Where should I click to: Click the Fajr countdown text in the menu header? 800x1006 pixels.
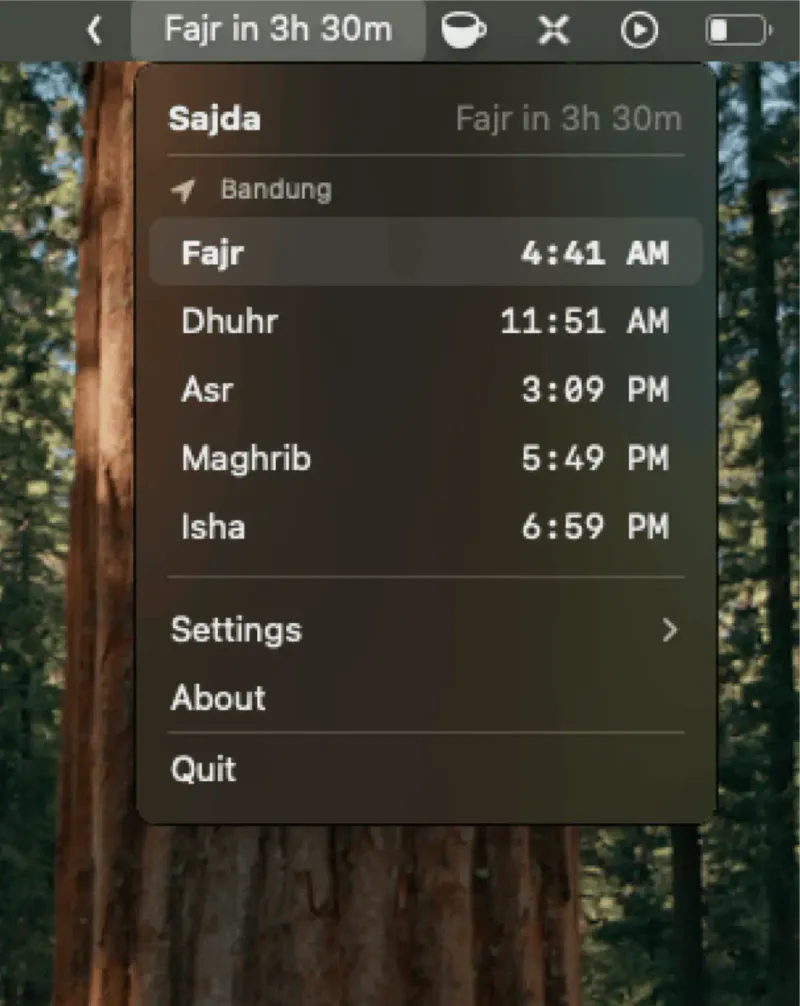click(x=568, y=118)
